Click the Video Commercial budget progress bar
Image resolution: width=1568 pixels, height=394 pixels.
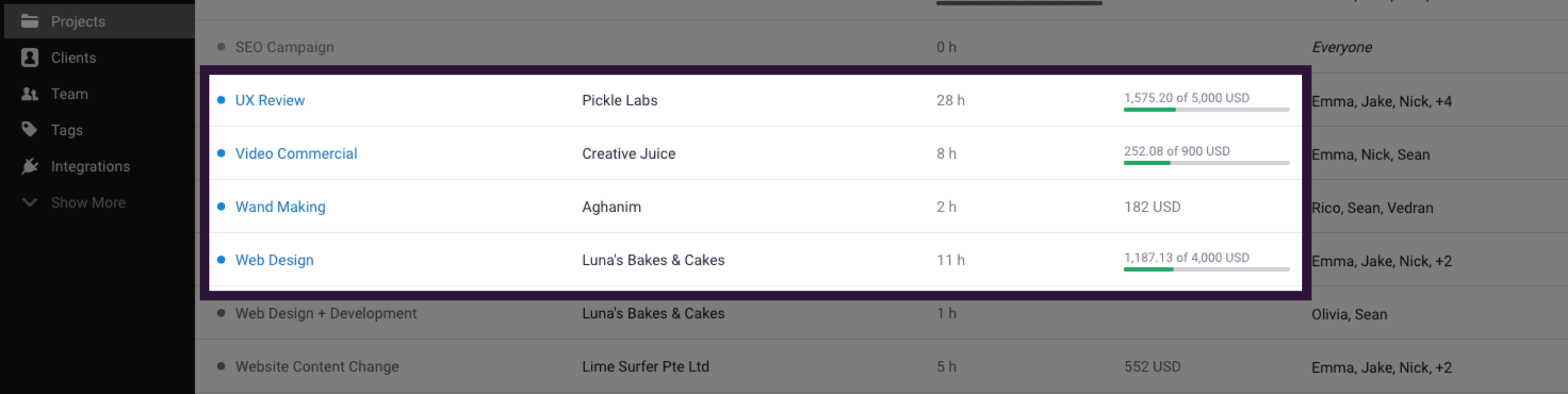pos(1206,163)
